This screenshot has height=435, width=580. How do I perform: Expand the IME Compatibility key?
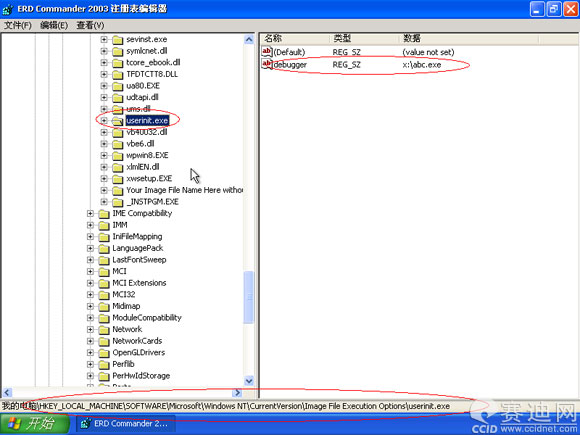pos(90,213)
